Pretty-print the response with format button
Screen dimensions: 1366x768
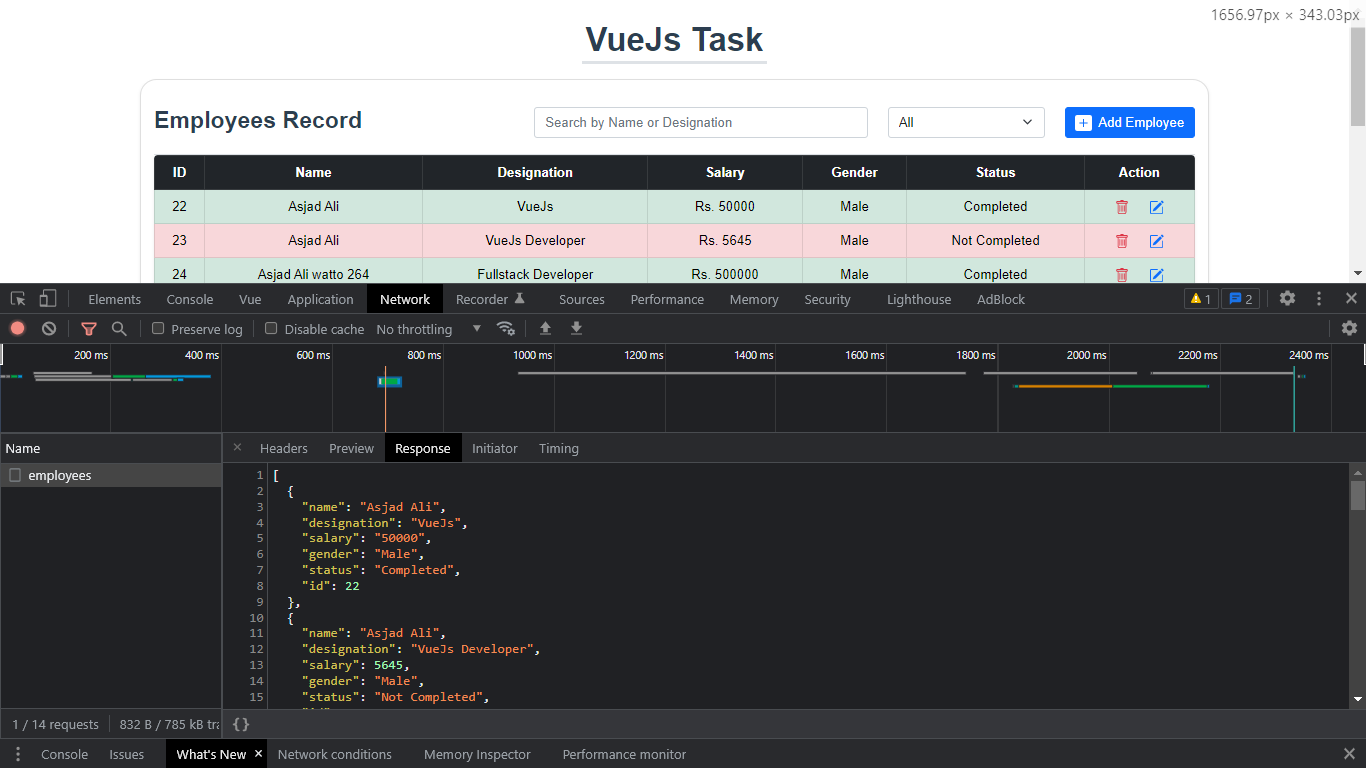(x=241, y=723)
